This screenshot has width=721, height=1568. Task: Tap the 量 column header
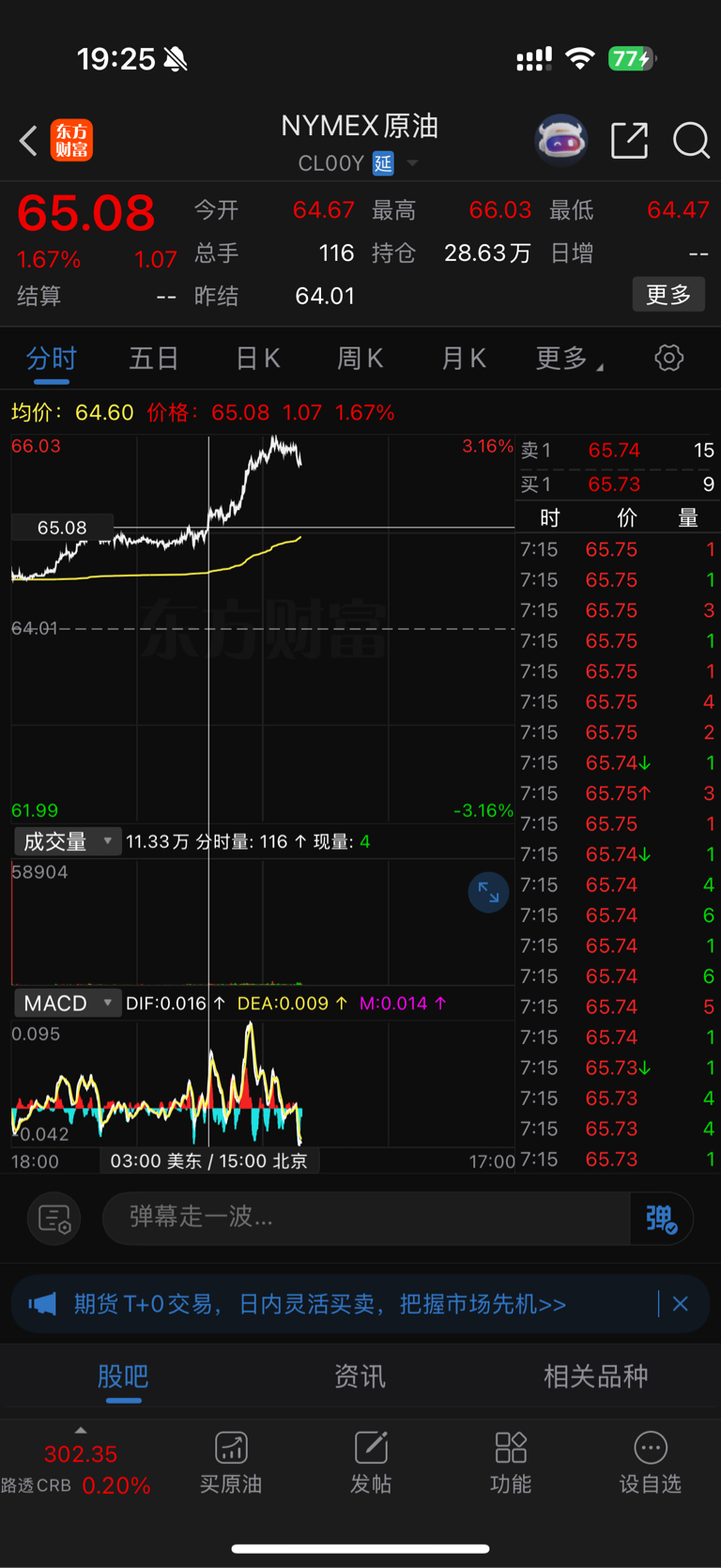point(688,518)
